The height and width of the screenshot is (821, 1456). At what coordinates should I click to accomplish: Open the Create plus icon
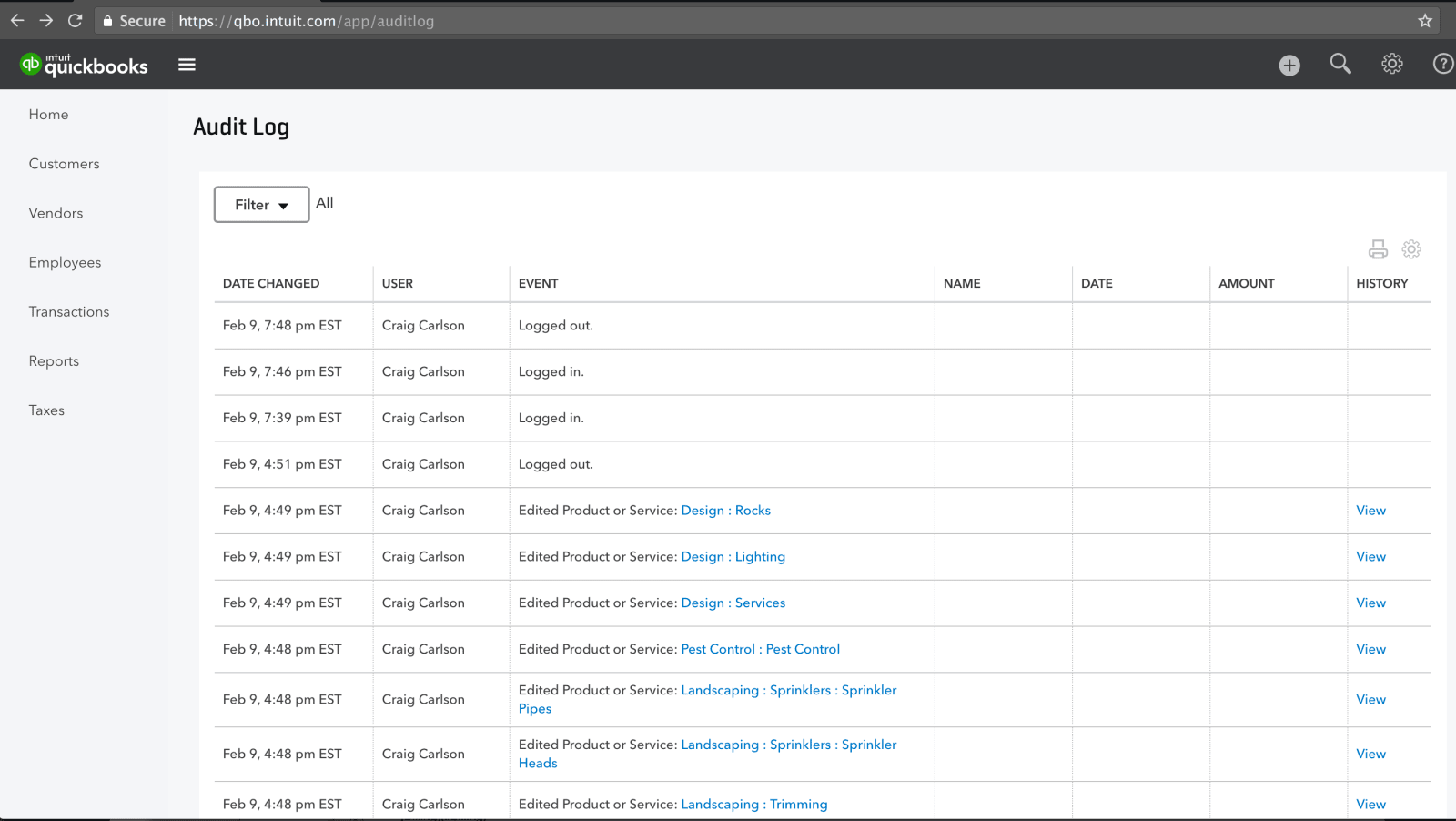coord(1289,65)
